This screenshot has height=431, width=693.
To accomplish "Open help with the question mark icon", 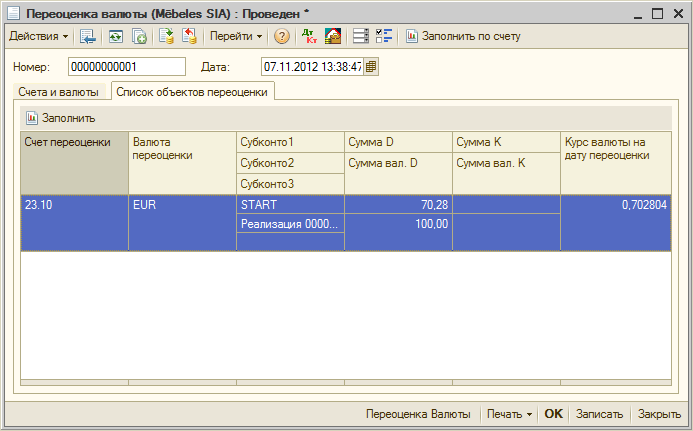I will coord(282,36).
